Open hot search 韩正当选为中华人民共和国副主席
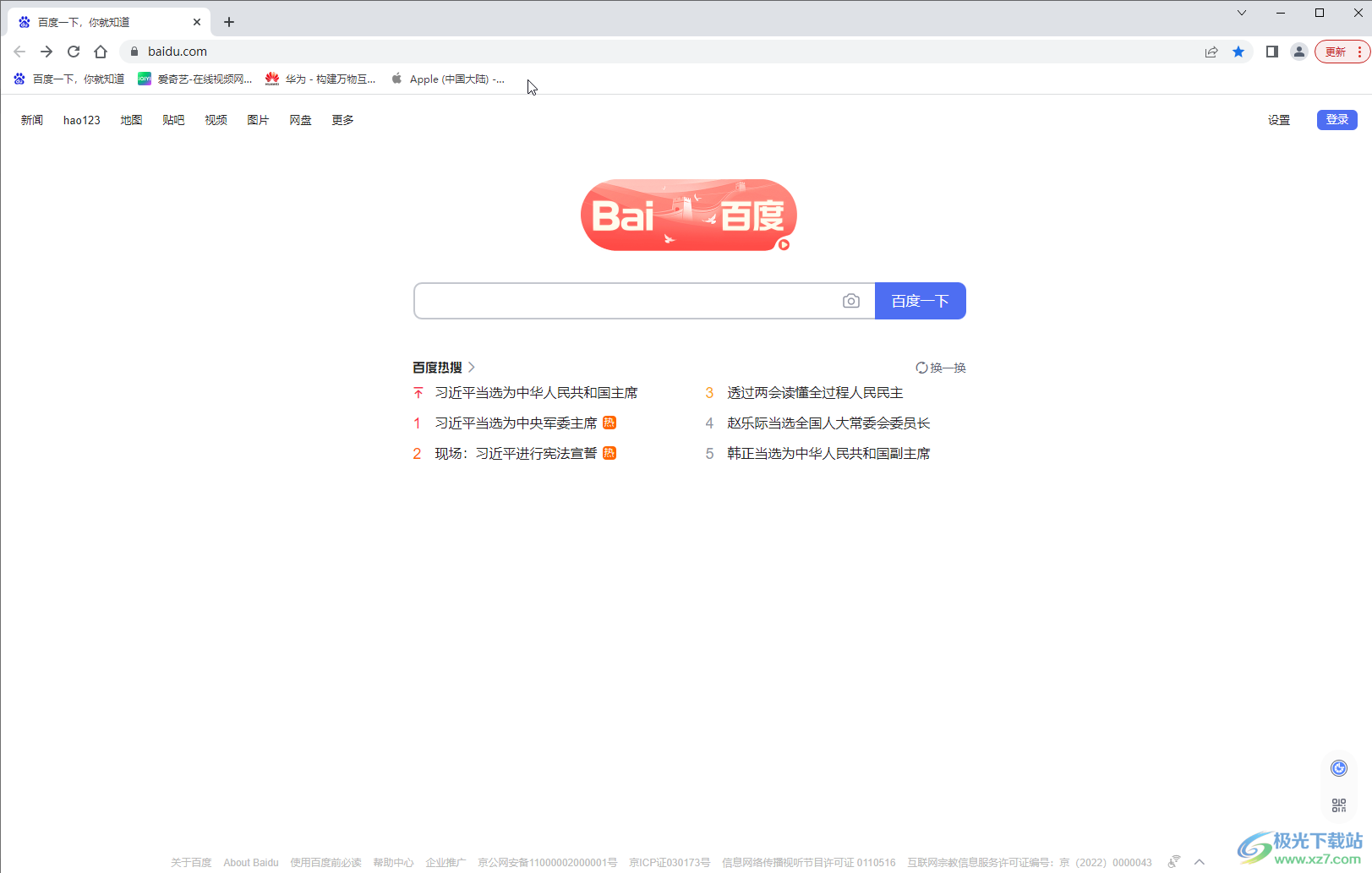The image size is (1372, 873). coord(828,454)
